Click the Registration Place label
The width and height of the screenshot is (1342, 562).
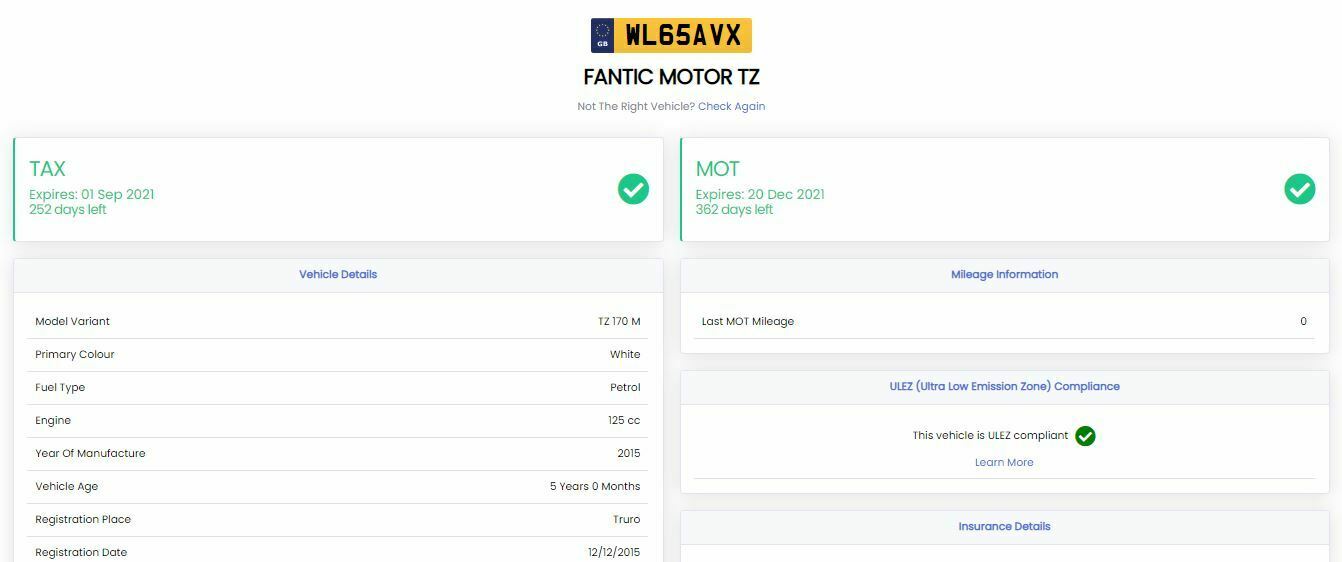(x=83, y=519)
